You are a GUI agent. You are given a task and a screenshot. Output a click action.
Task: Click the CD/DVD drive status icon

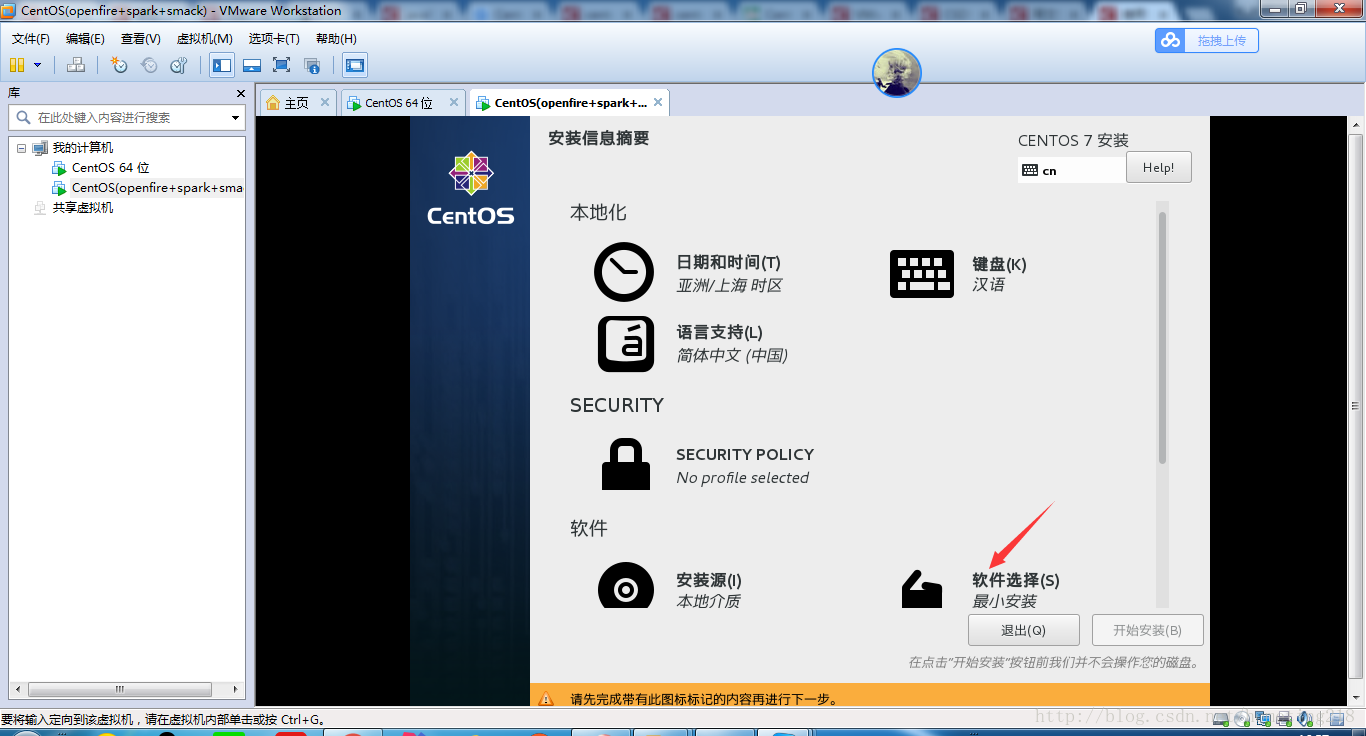pos(1242,719)
